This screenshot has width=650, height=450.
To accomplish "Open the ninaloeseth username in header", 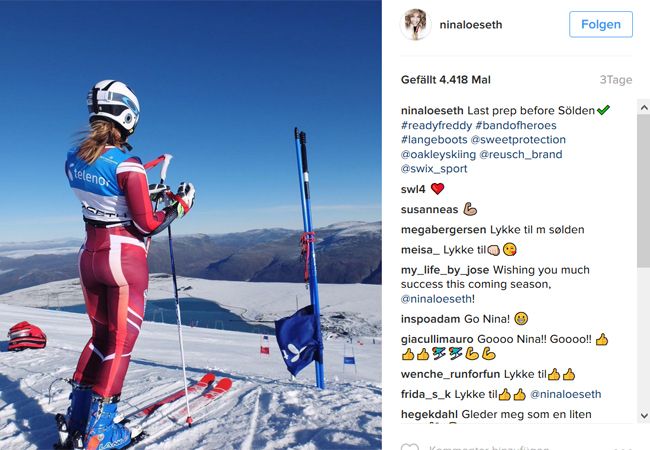I will (x=471, y=25).
